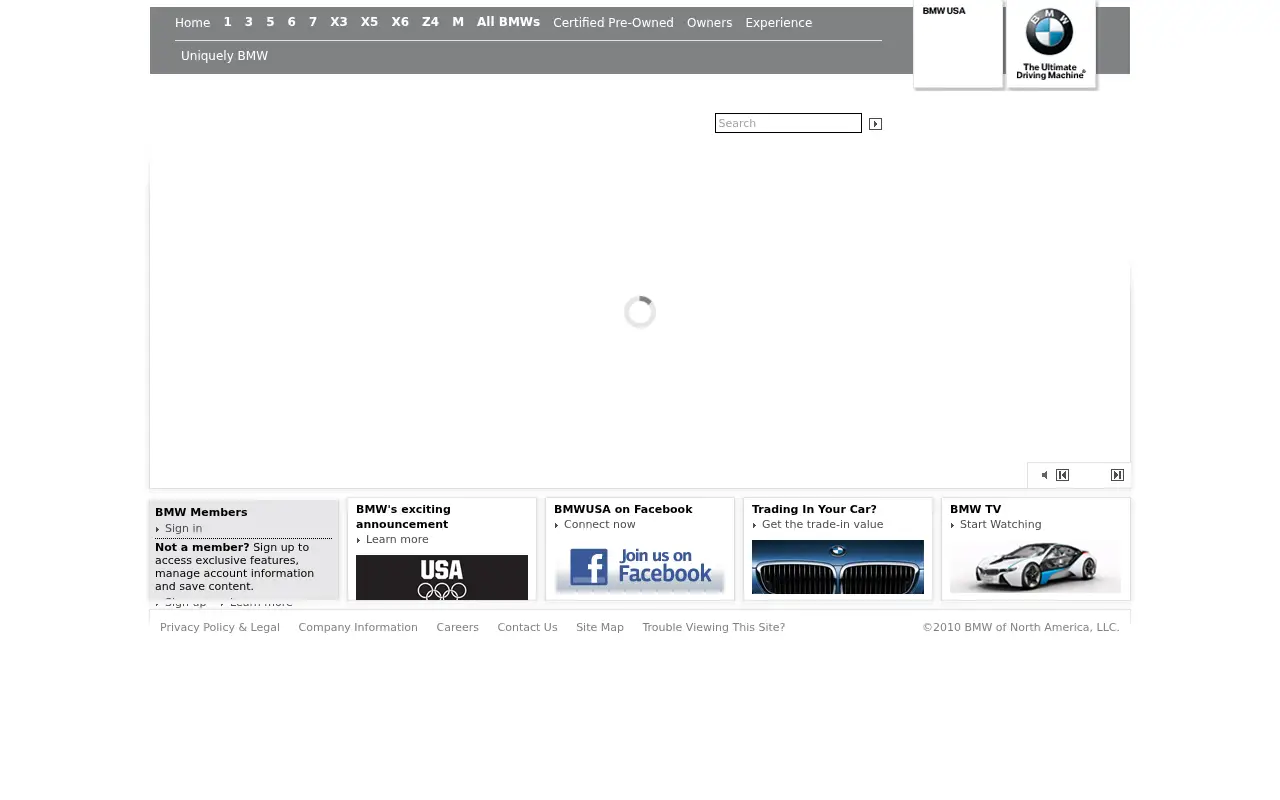Select the Uniquely BMW submenu item
The height and width of the screenshot is (800, 1280).
click(x=224, y=56)
